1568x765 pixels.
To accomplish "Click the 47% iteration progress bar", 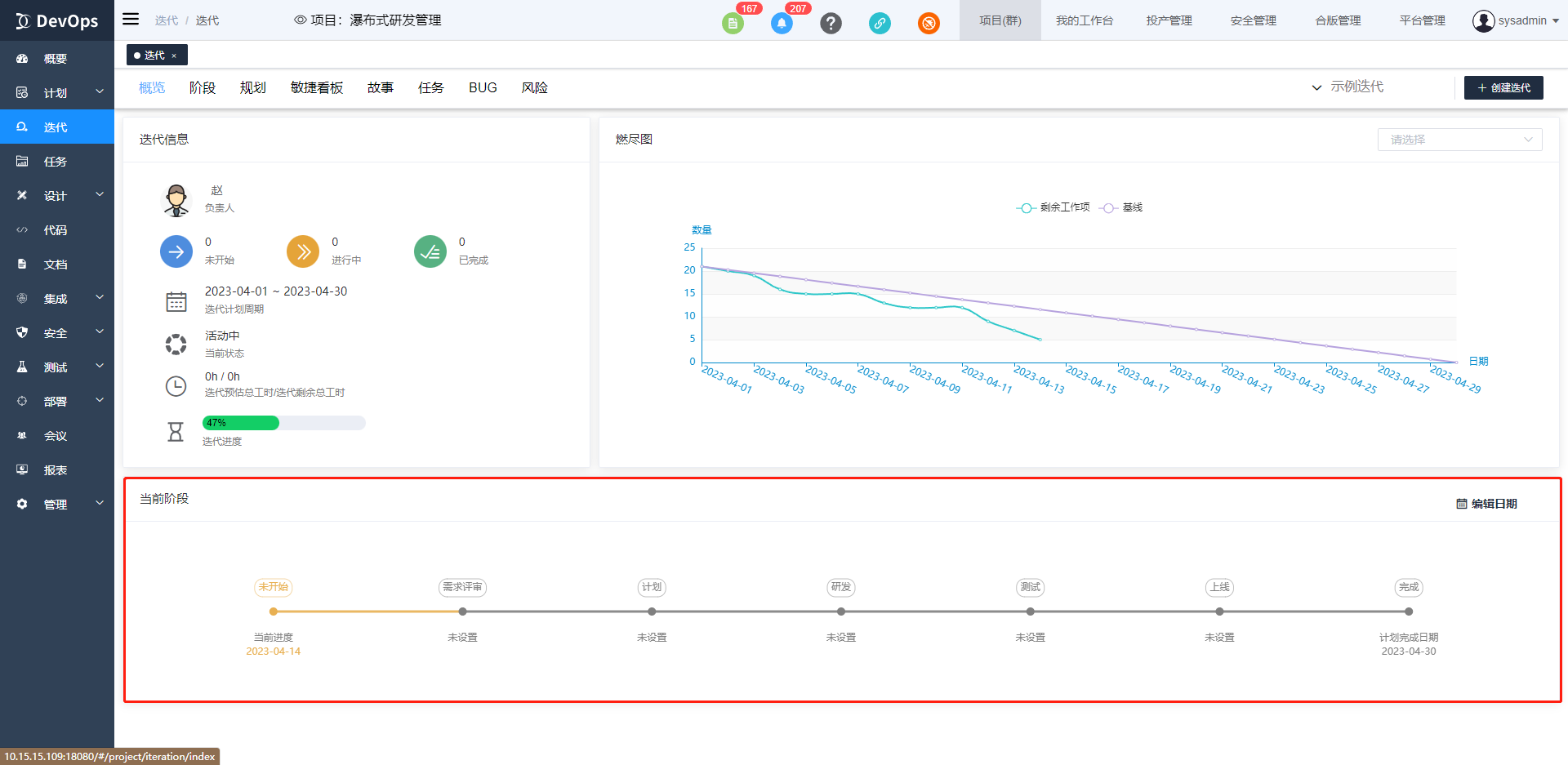I will [283, 423].
